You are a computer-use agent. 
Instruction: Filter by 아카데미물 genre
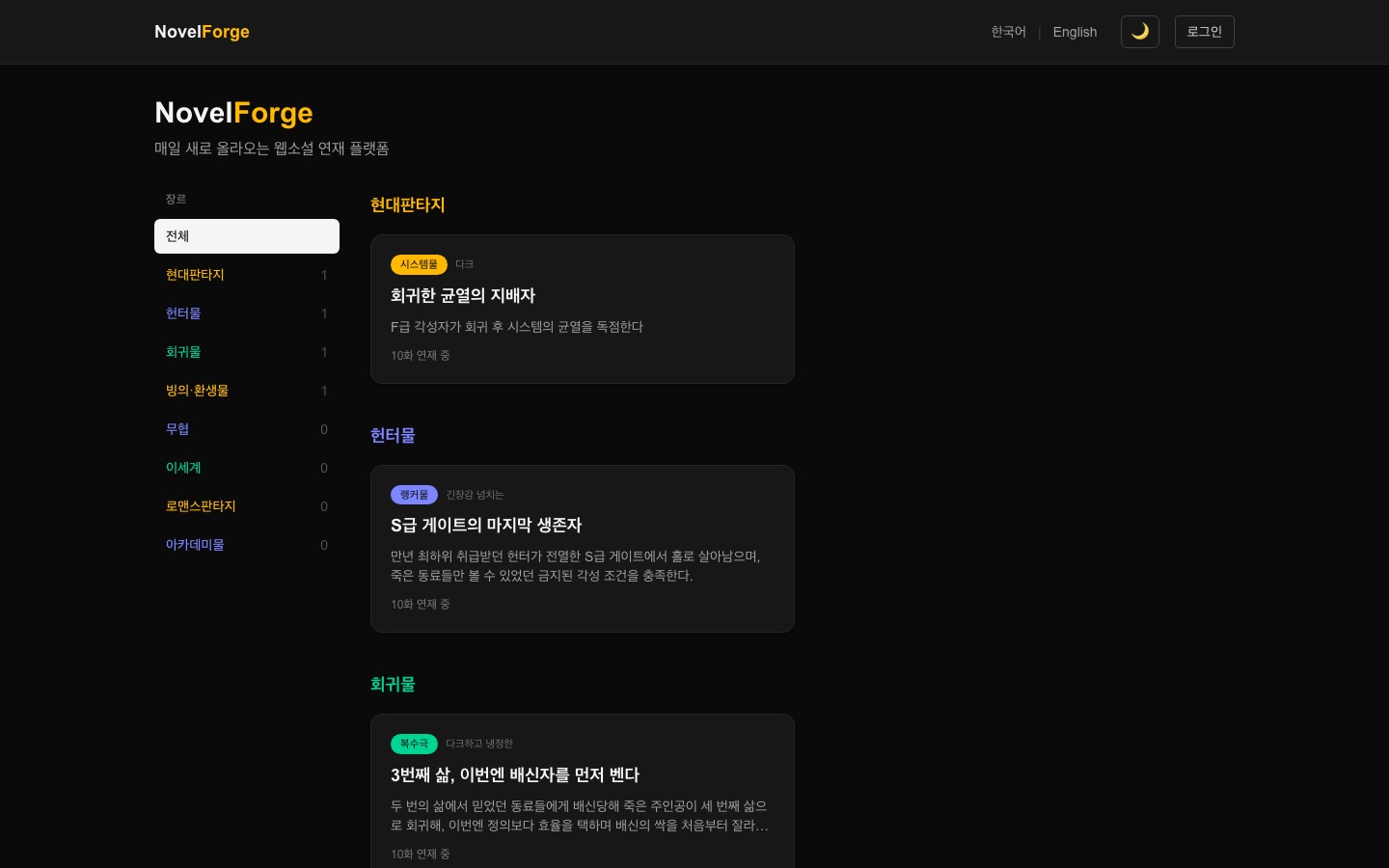[x=247, y=545]
